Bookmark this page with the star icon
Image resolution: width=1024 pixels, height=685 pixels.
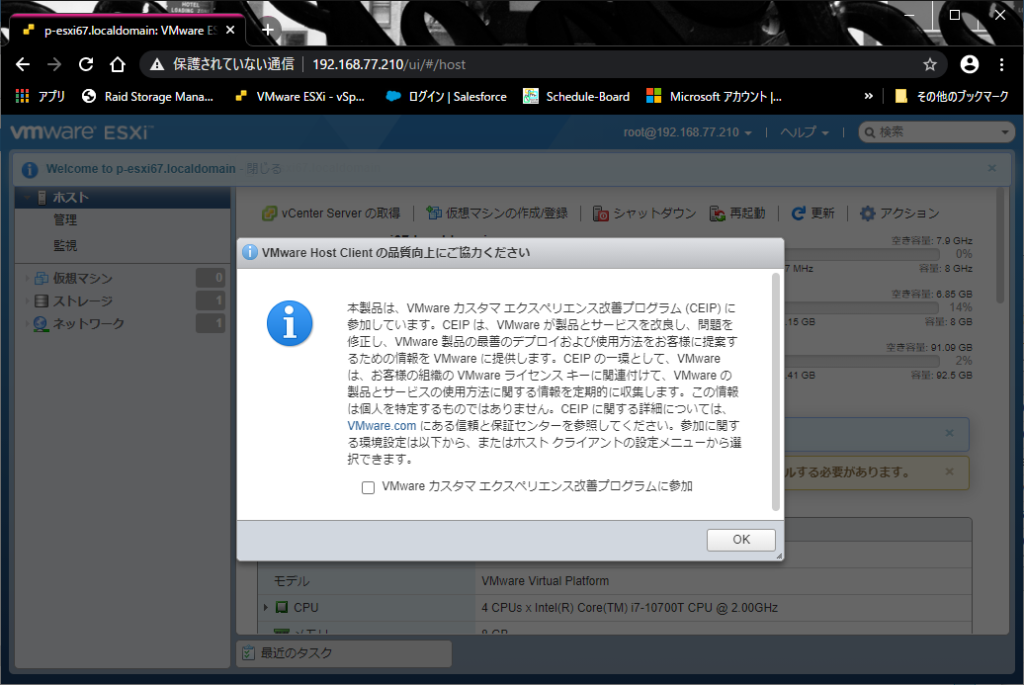[930, 64]
